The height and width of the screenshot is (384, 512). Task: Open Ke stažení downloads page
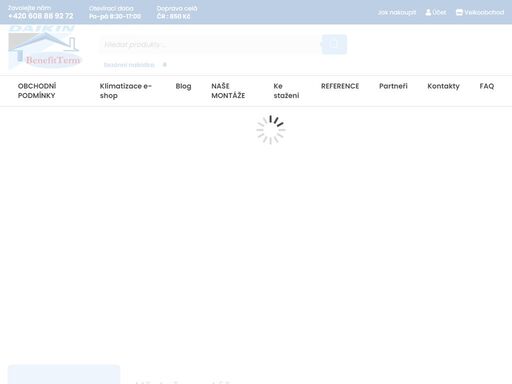(x=286, y=91)
